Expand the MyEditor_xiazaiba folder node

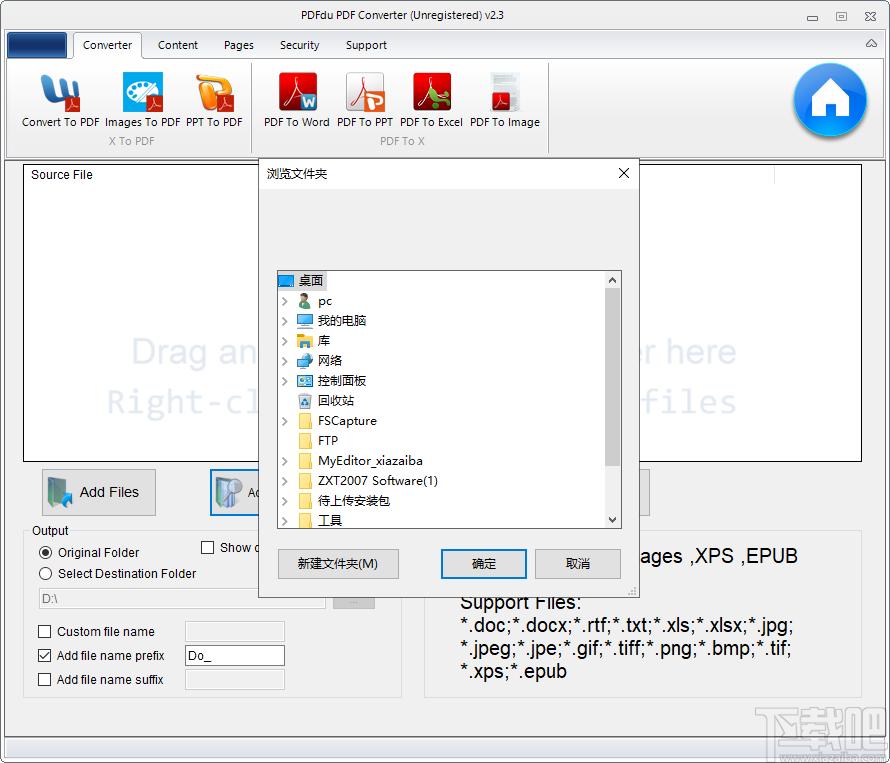[285, 460]
